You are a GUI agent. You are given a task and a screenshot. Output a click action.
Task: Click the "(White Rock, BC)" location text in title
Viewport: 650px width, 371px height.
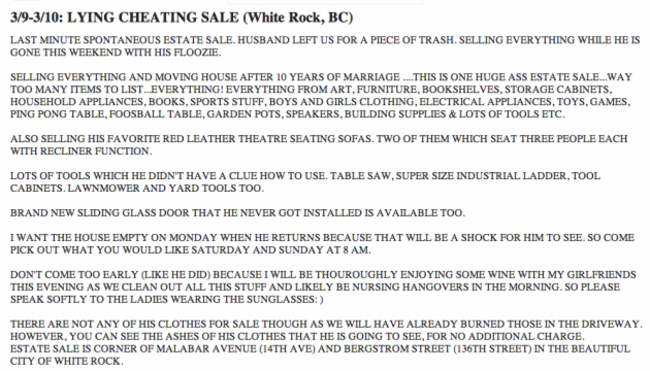tap(298, 17)
